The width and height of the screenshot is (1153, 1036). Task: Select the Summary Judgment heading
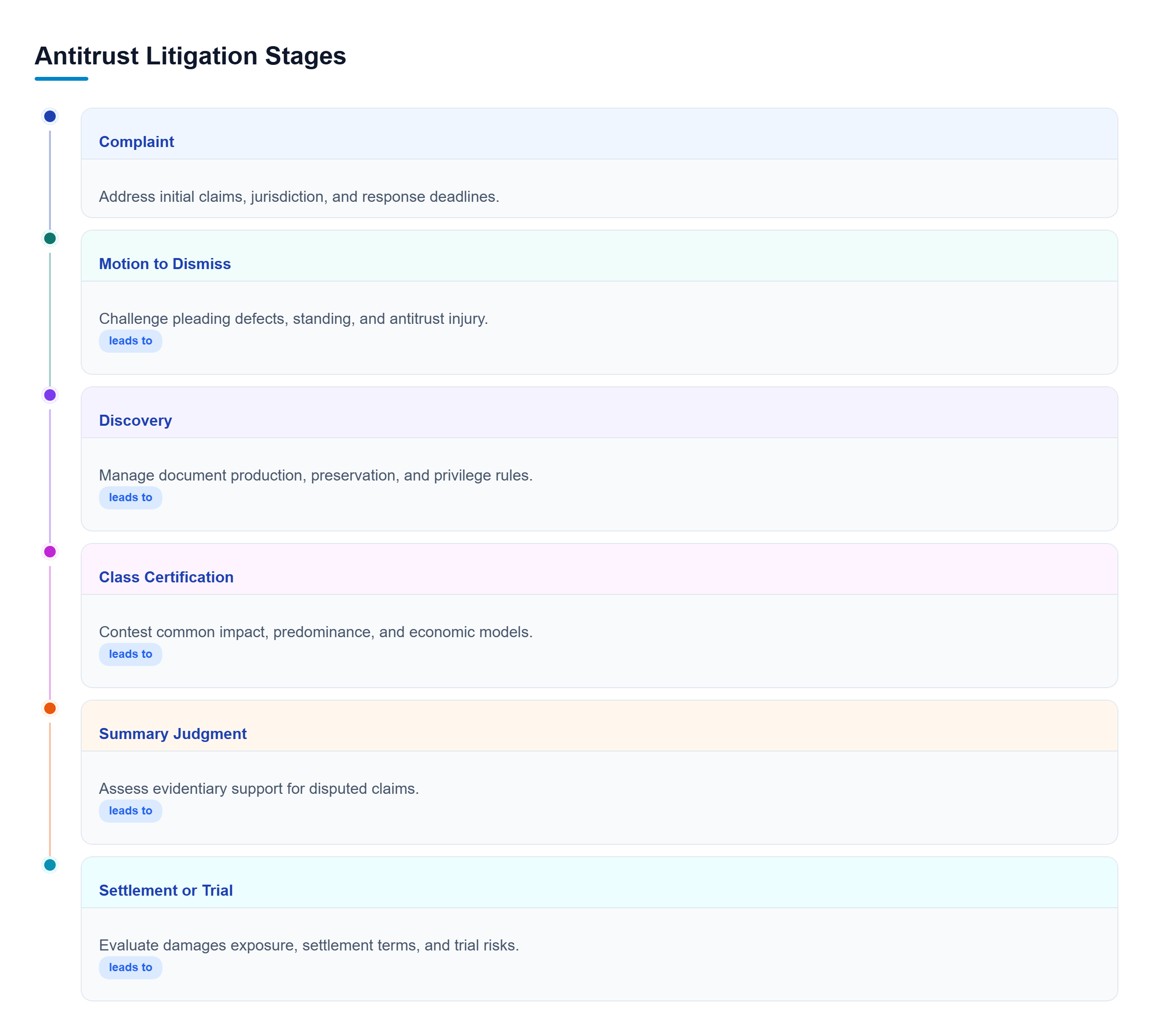tap(173, 733)
